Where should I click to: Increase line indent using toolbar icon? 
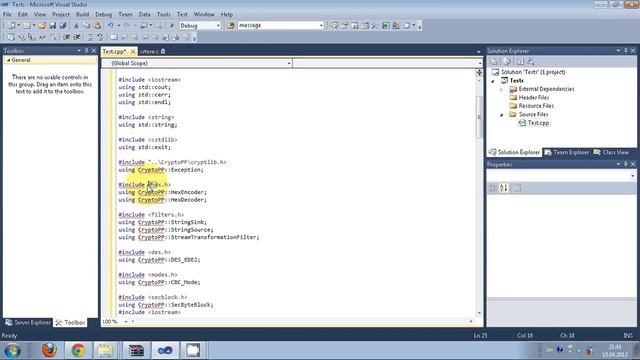(x=77, y=37)
